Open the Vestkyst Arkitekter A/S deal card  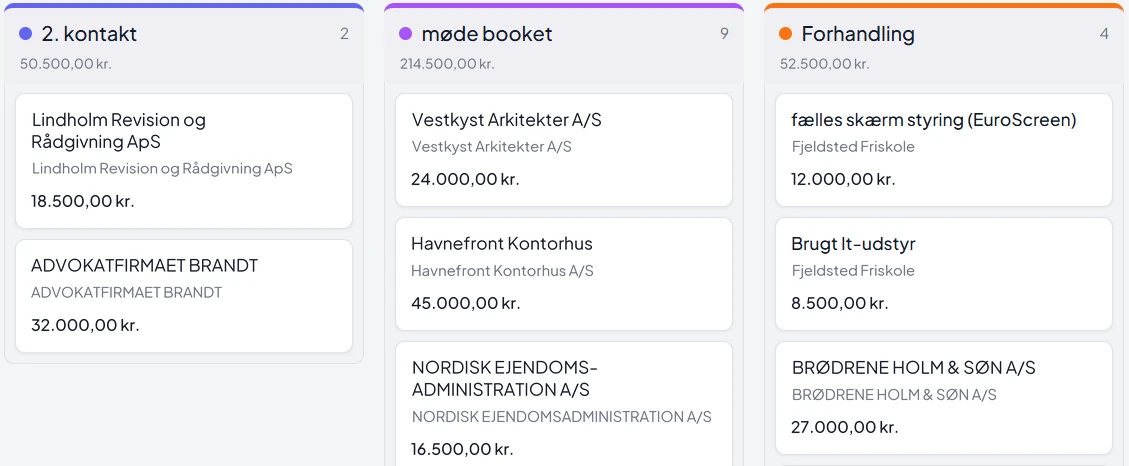[x=564, y=150]
